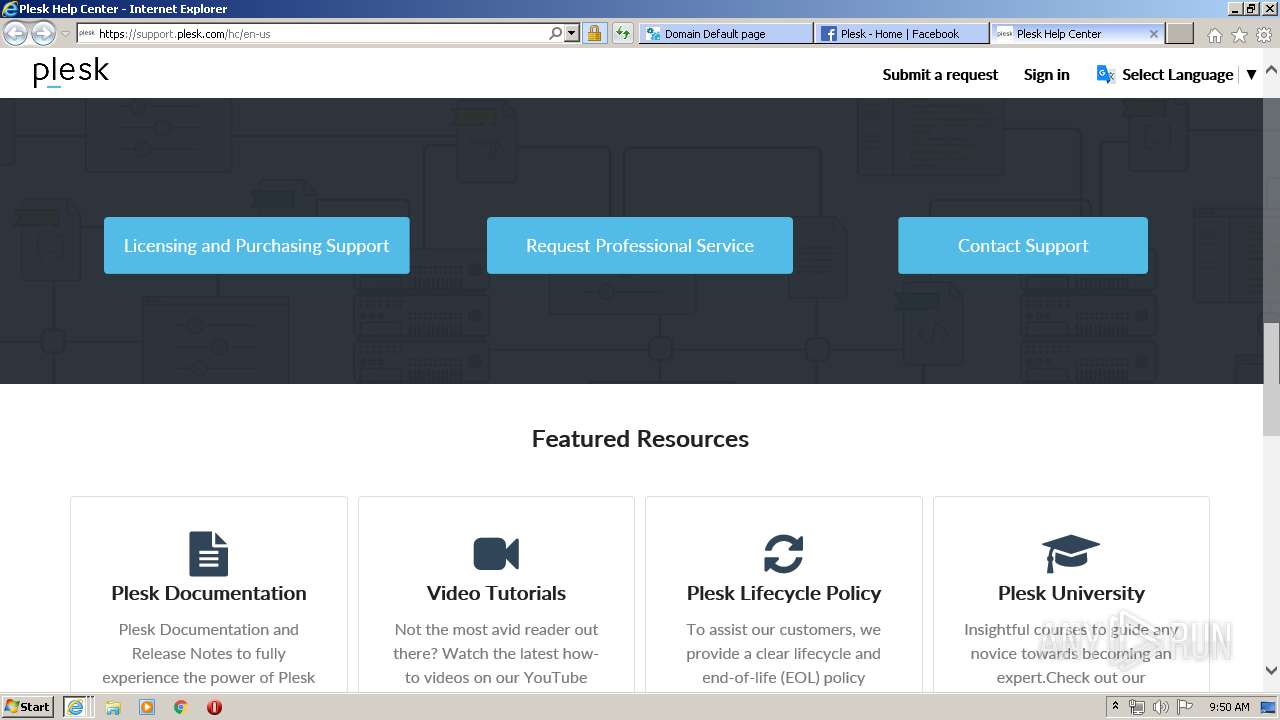Viewport: 1280px width, 720px height.
Task: Click Submit a request link
Action: [940, 74]
